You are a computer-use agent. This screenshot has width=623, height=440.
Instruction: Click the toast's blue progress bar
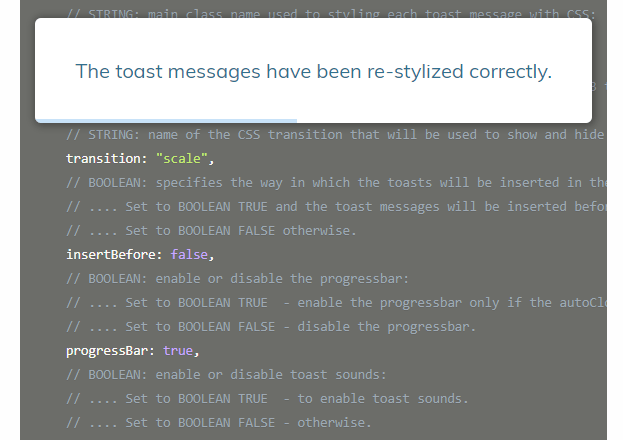pyautogui.click(x=165, y=120)
